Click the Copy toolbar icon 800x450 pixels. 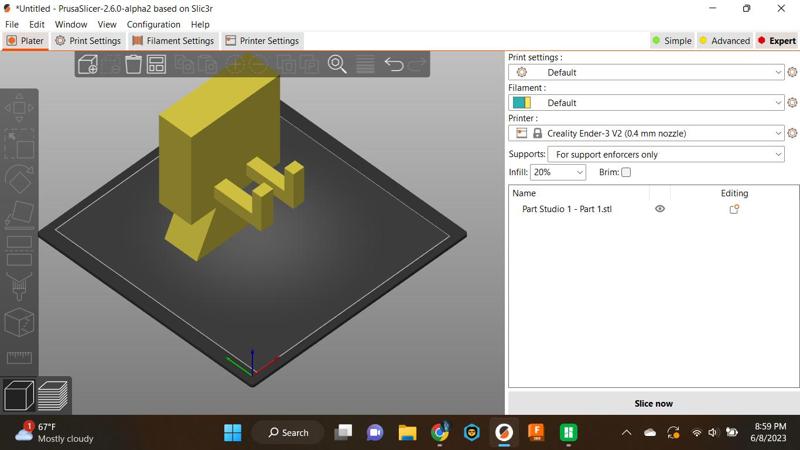(184, 64)
